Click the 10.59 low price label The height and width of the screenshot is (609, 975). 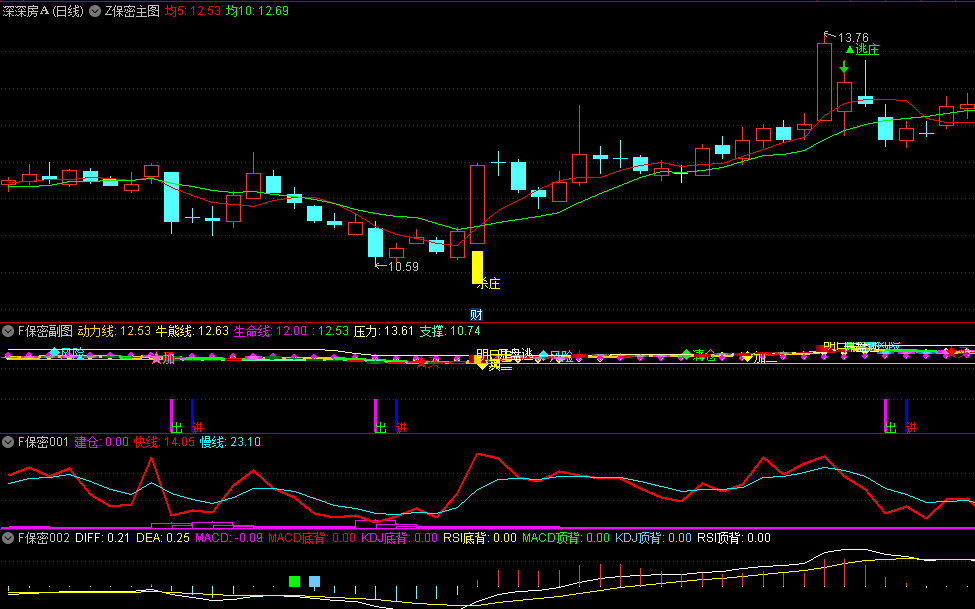[x=403, y=267]
